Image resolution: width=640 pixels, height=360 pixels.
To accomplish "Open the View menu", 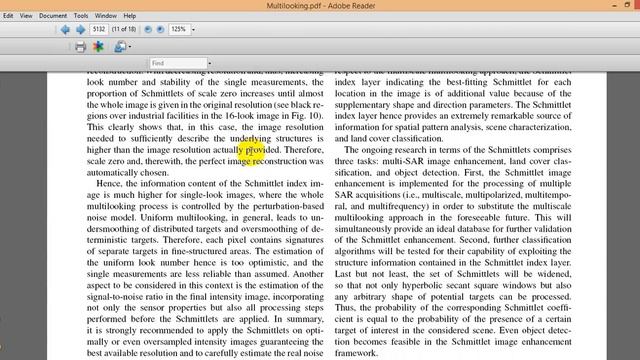I will (26, 16).
